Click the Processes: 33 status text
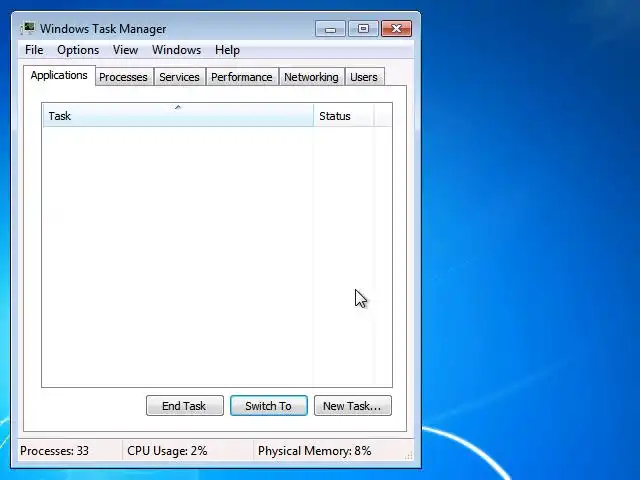Screen dimensions: 640x480 pos(54,451)
